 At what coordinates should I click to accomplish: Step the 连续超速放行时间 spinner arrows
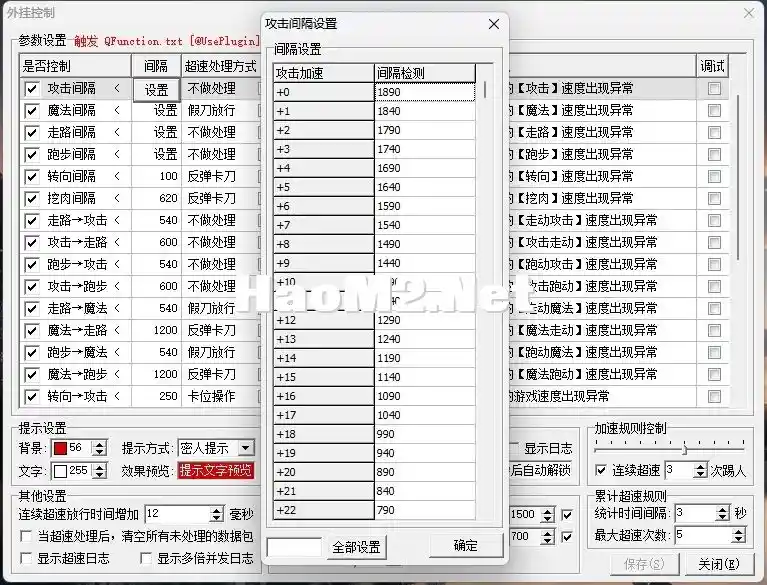tap(217, 514)
